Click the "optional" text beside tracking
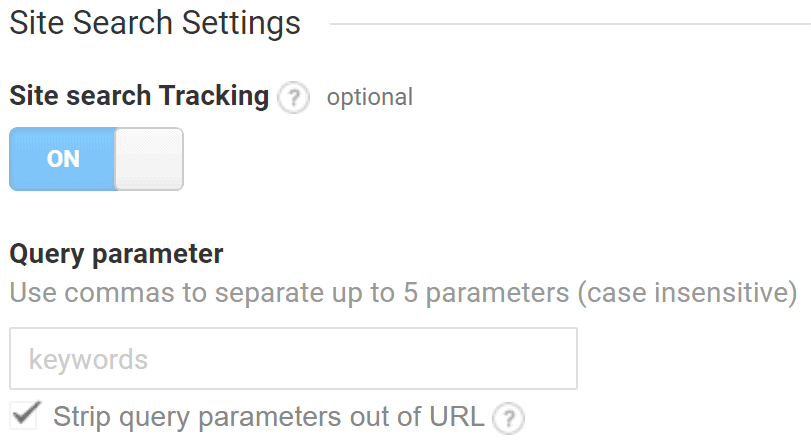This screenshot has height=447, width=811. [x=370, y=97]
